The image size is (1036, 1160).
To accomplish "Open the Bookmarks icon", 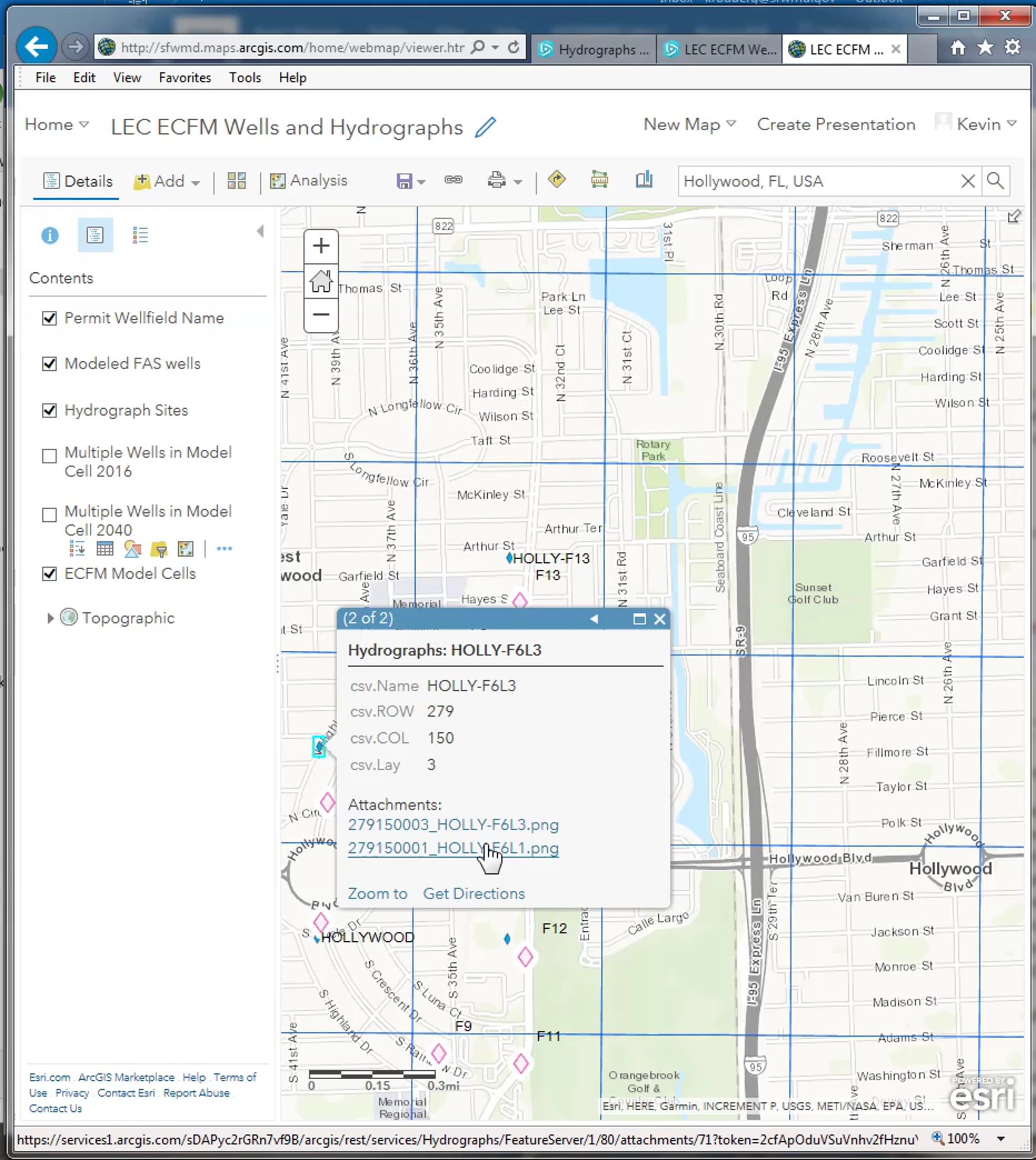I will (x=644, y=180).
